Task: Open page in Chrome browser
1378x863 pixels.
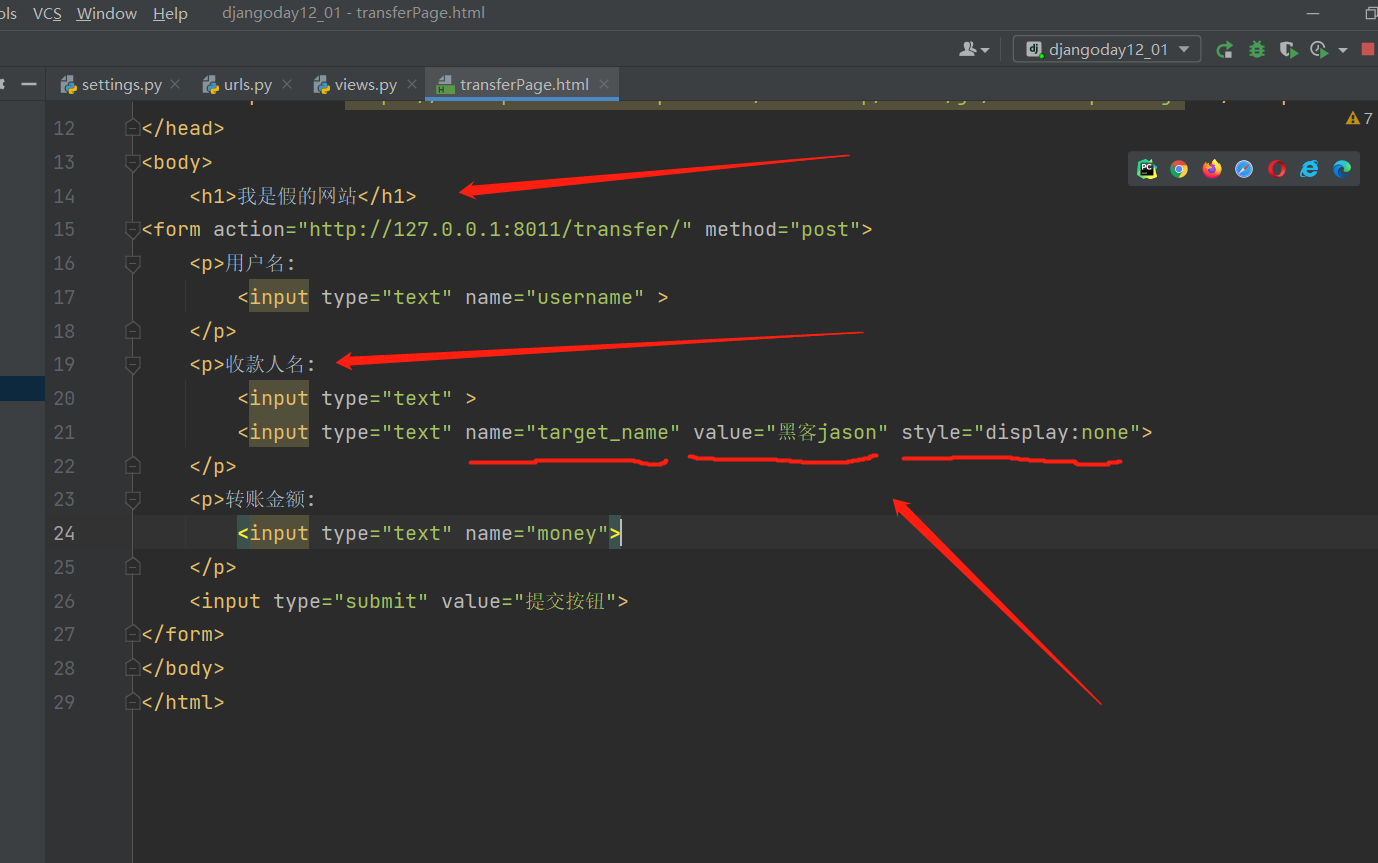Action: (1179, 169)
